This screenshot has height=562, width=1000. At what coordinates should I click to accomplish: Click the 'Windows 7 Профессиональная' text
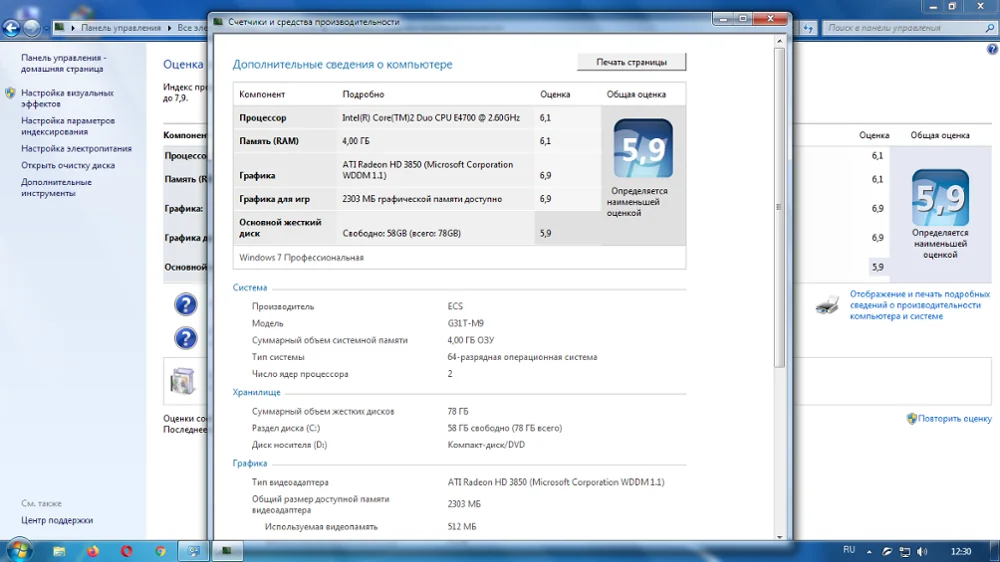coord(301,258)
